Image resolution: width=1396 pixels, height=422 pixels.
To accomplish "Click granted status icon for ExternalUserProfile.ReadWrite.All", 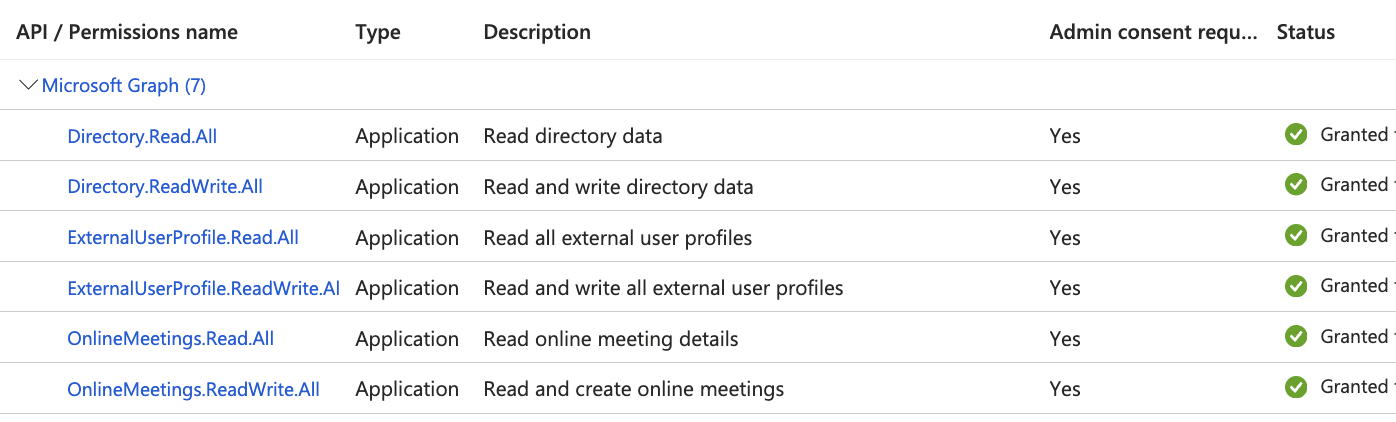I will (1296, 286).
